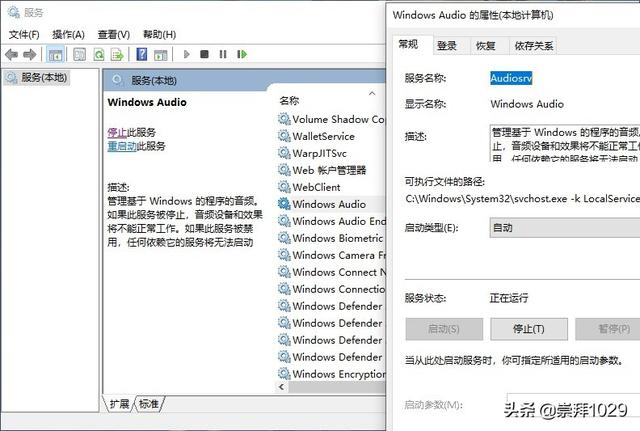The width and height of the screenshot is (640, 431).
Task: Click the Forward arrow in Services toolbar
Action: [x=30, y=54]
